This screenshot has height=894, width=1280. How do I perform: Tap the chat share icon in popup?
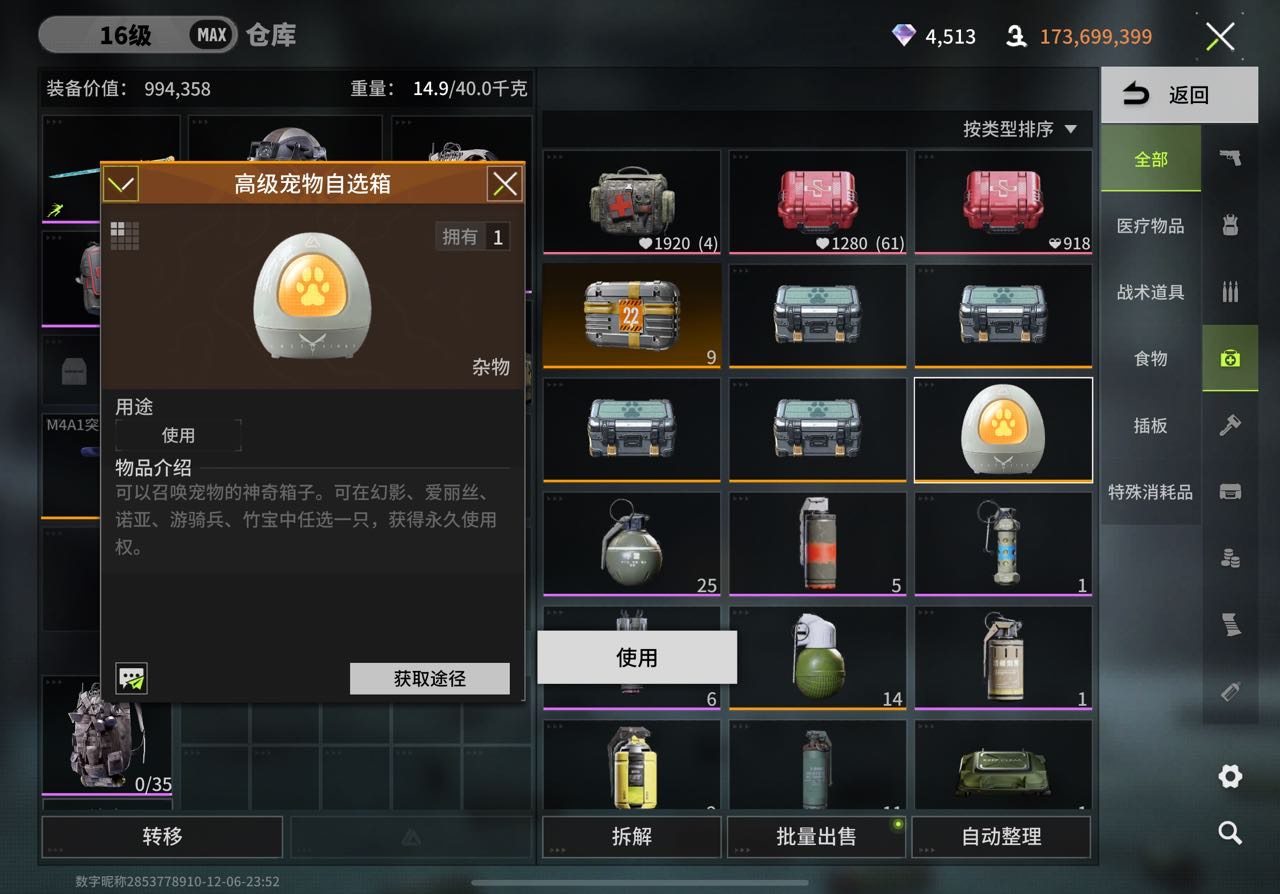point(131,678)
